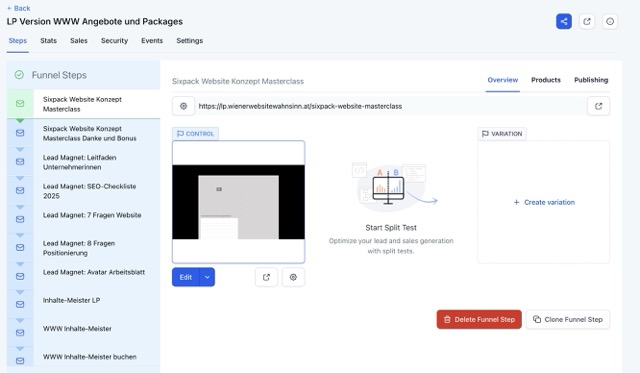The height and width of the screenshot is (373, 640).
Task: Click Delete Funnel Step button
Action: click(479, 320)
